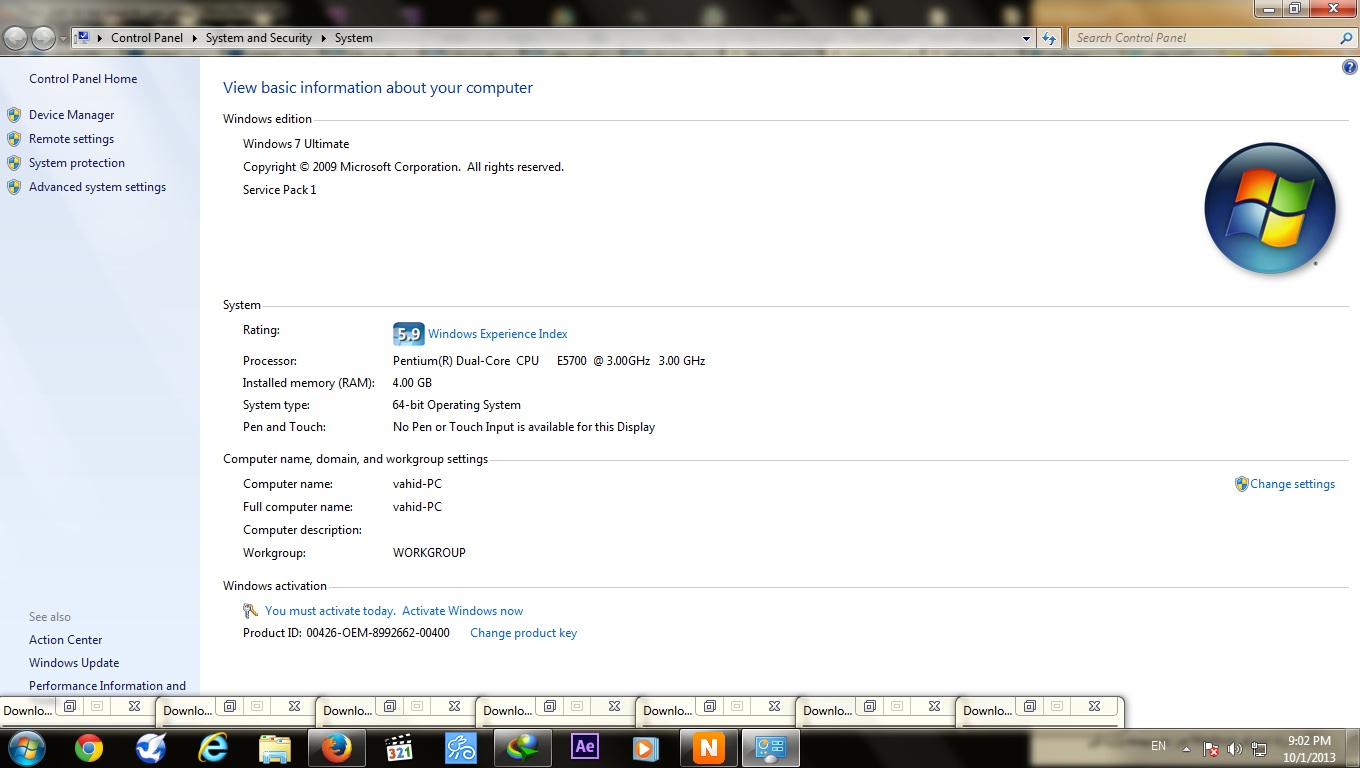Open the Windows Experience Index link

tap(498, 334)
